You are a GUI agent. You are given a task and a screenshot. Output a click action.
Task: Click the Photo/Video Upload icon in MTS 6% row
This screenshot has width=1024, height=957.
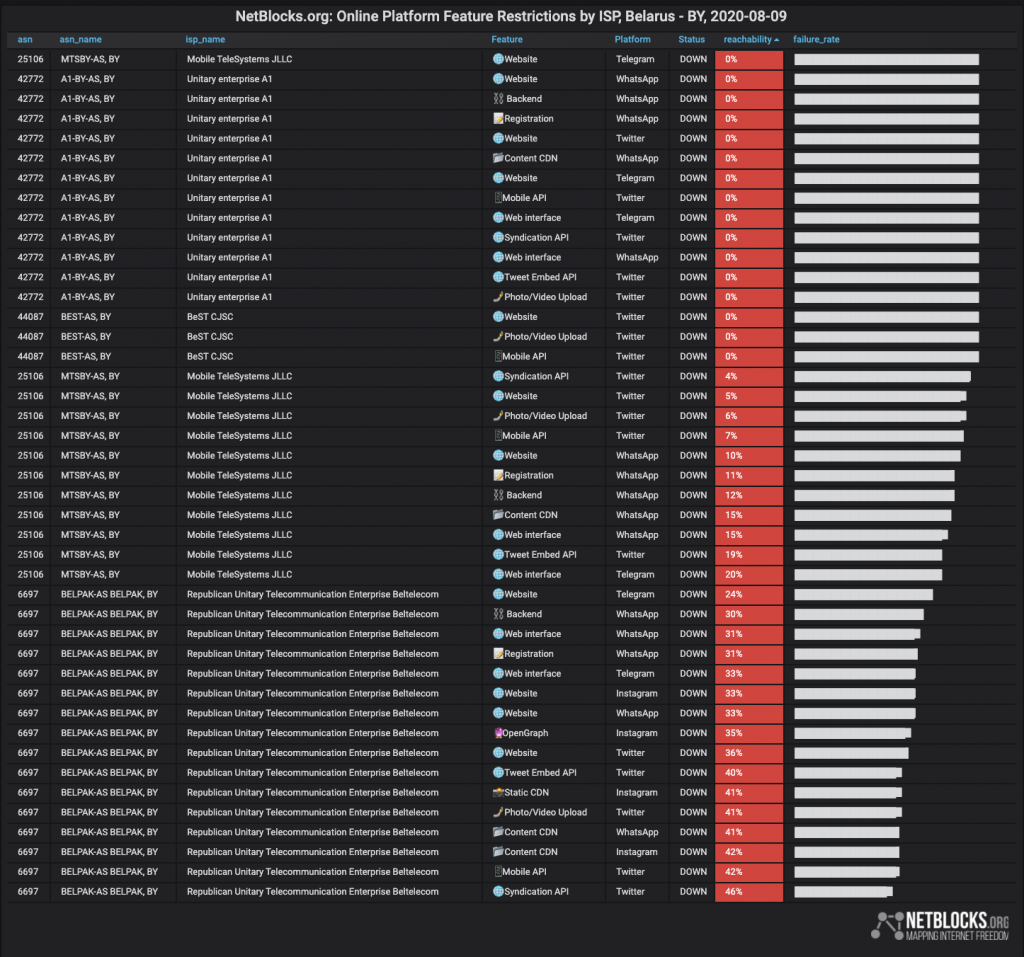(498, 415)
